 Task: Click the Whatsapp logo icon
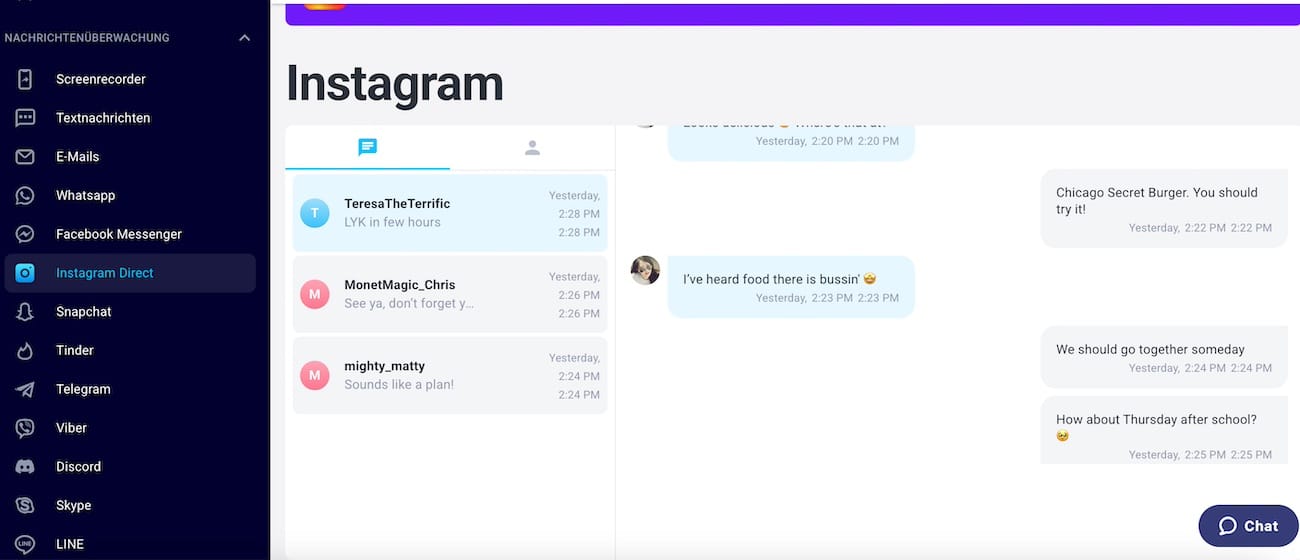tap(25, 196)
